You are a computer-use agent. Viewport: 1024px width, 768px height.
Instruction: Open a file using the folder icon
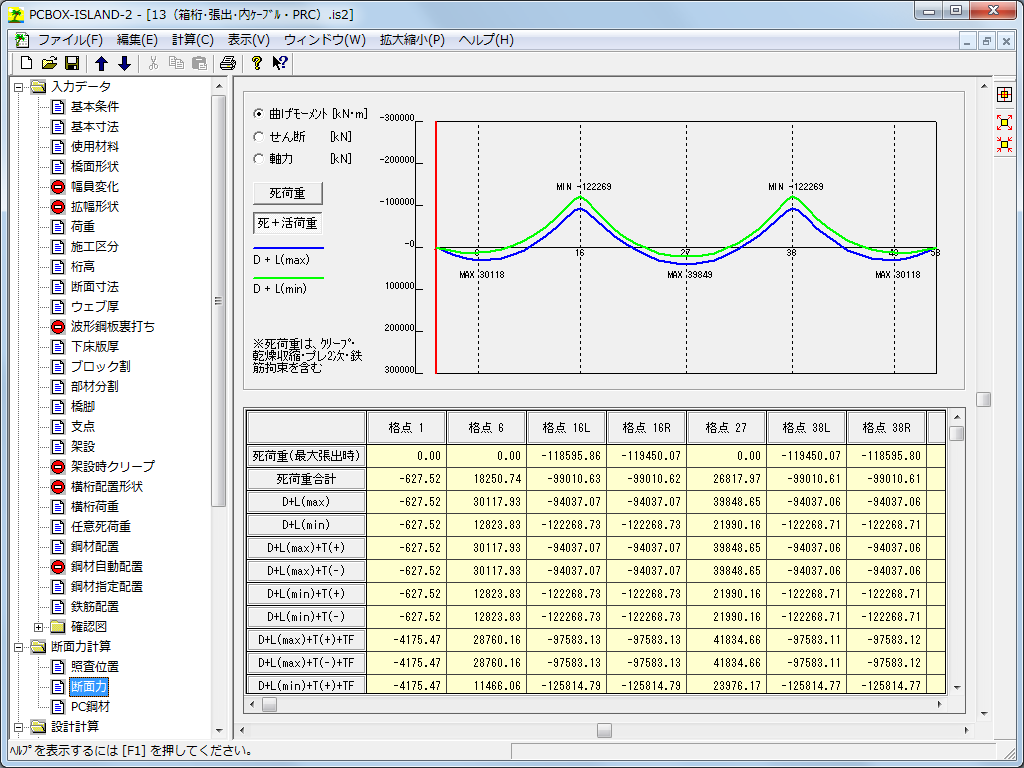pos(49,64)
